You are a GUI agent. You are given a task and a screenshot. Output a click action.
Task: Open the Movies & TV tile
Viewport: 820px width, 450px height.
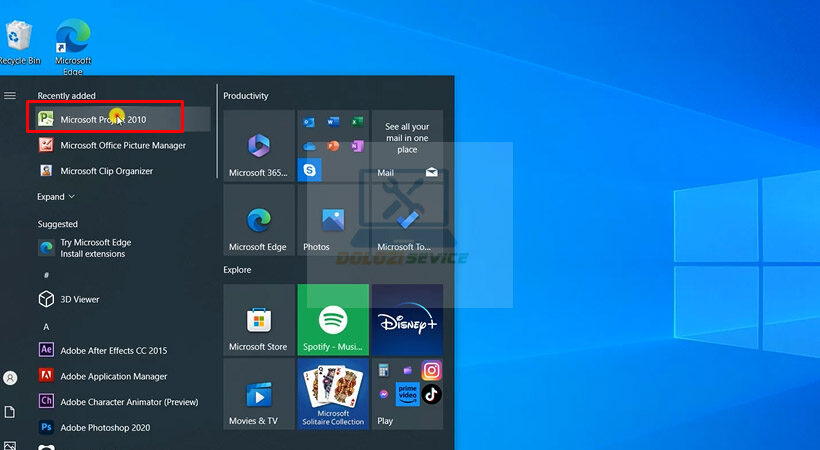258,394
